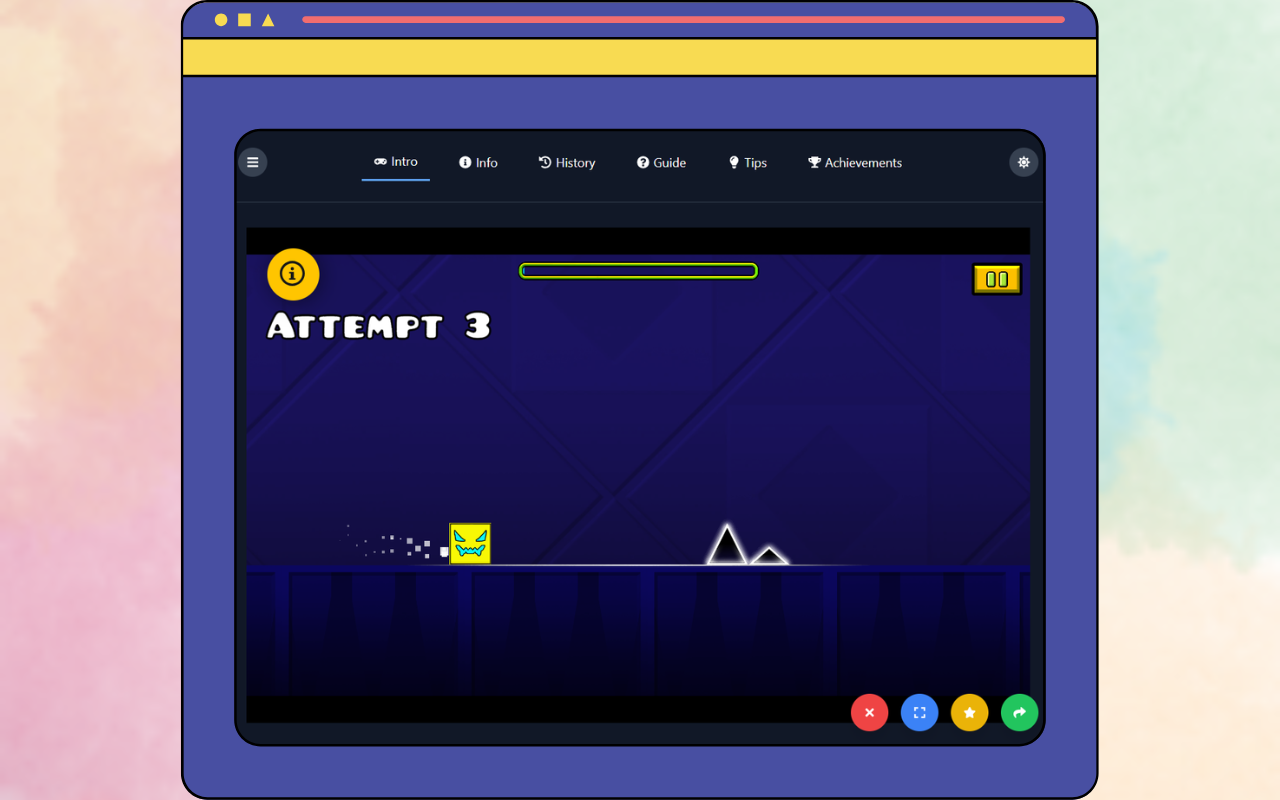
Task: Open the hamburger navigation menu
Action: 252,161
